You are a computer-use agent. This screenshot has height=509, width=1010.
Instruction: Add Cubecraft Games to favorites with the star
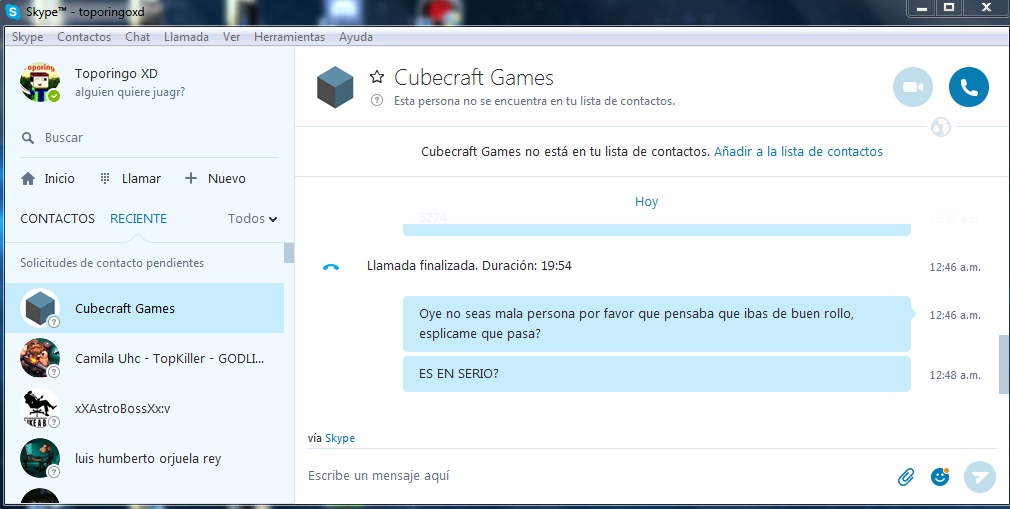coord(377,77)
